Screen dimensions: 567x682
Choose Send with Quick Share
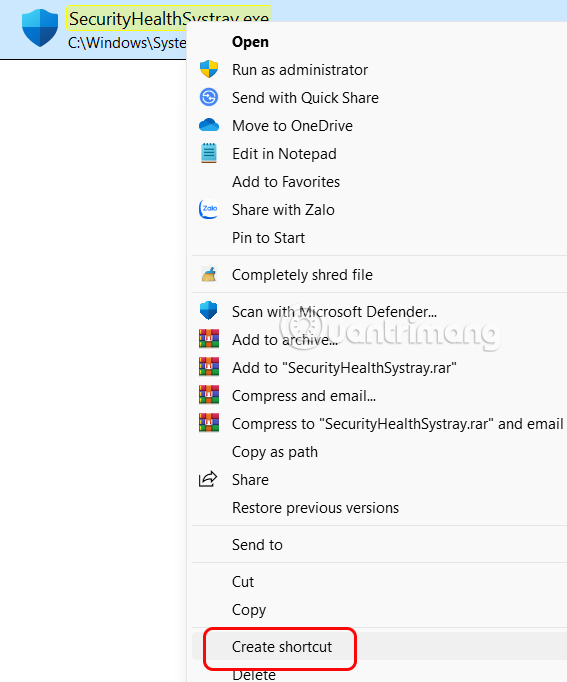pos(305,97)
